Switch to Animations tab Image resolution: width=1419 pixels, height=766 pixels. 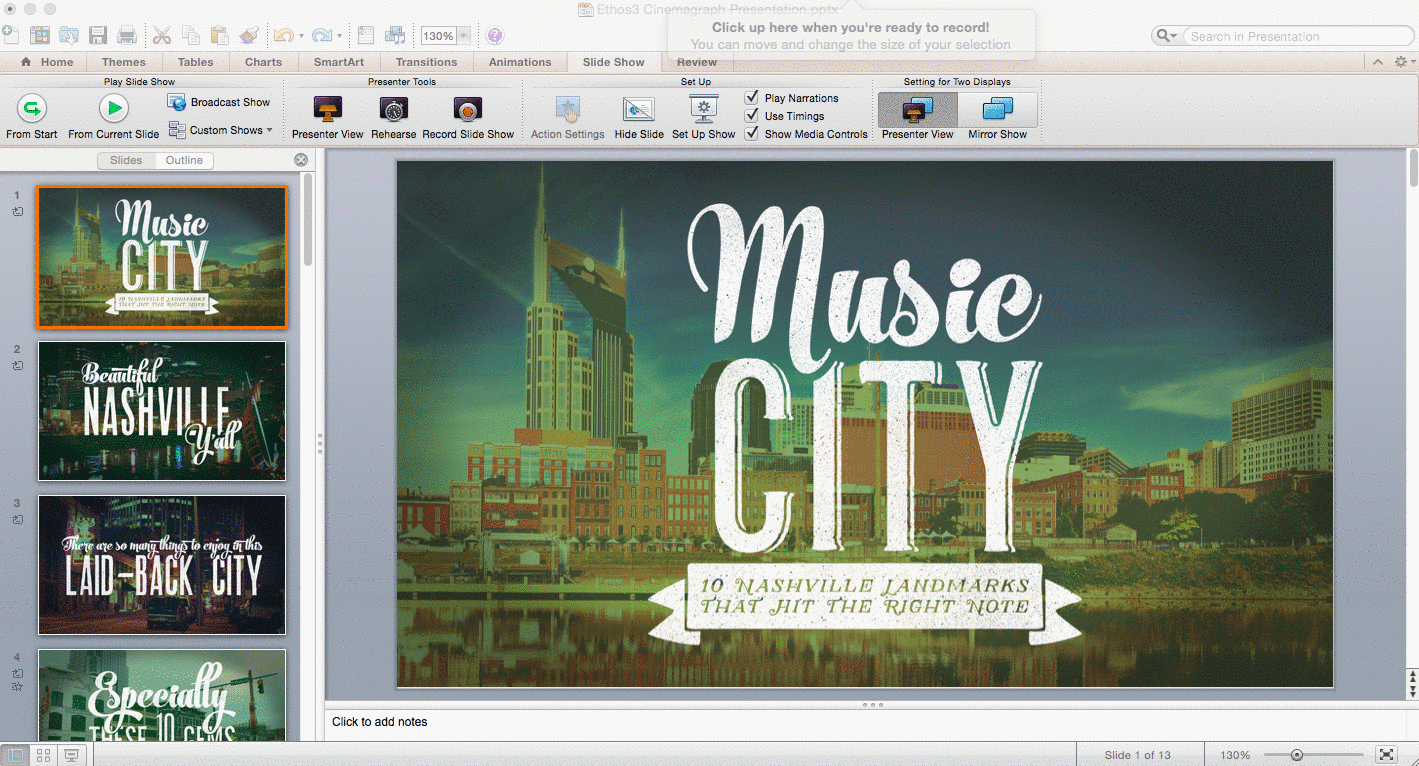coord(520,62)
